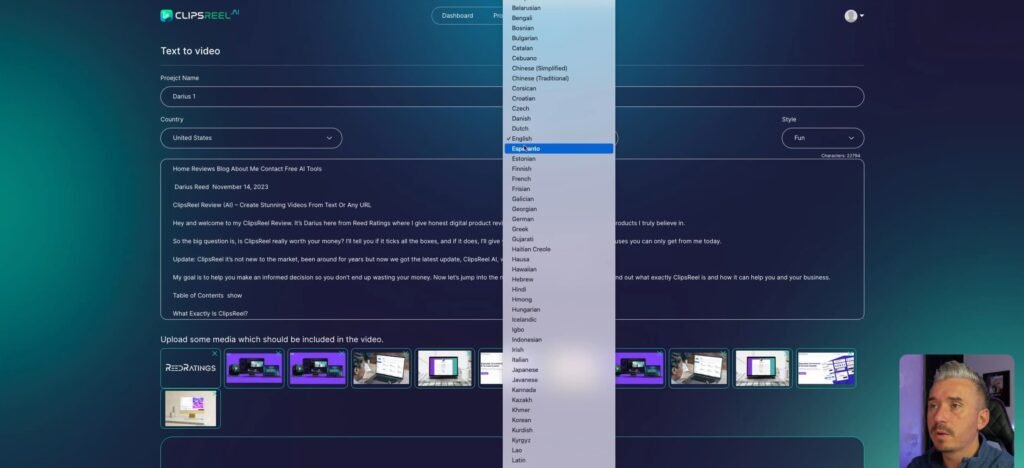Go to the Dashboard nav tab
The image size is (1024, 468).
coord(457,16)
